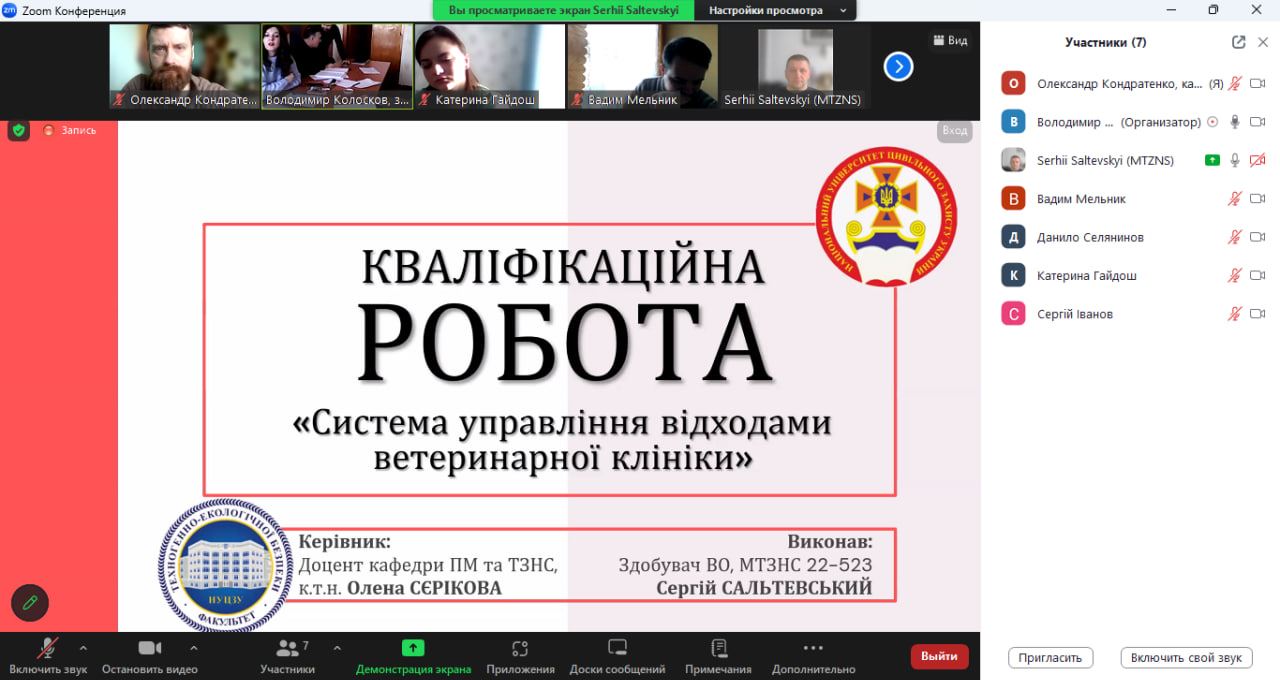Click Включить свой звук button
The image size is (1280, 680).
pyautogui.click(x=1186, y=657)
